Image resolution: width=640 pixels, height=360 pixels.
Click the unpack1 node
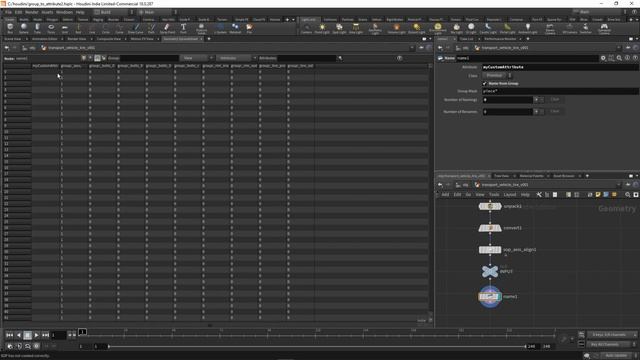pos(490,206)
